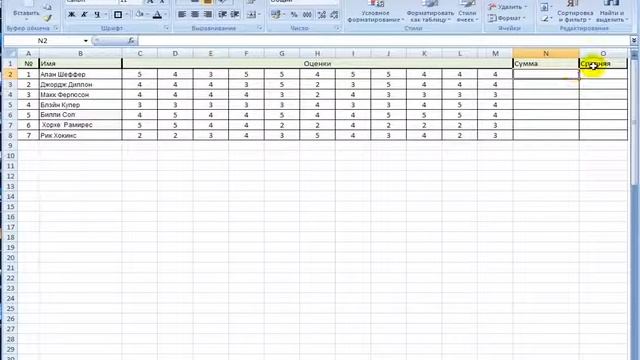Image resolution: width=640 pixels, height=360 pixels.
Task: Open the fill color dropdown arrow
Action: point(147,15)
